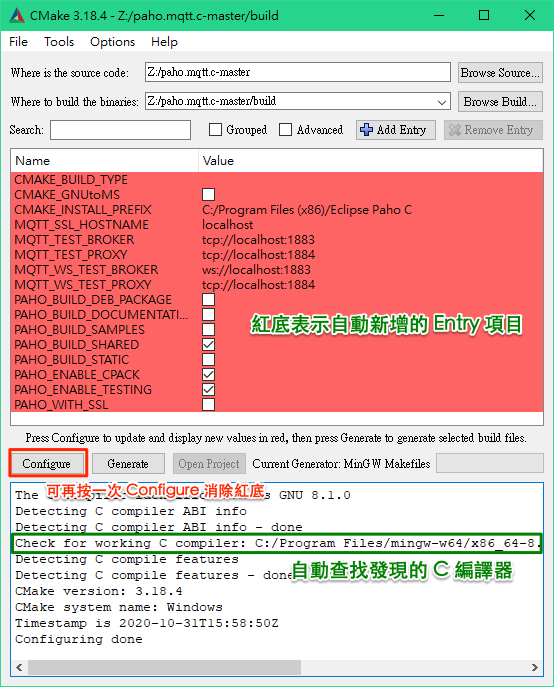Click the build binaries path text
554x687 pixels.
(x=212, y=101)
